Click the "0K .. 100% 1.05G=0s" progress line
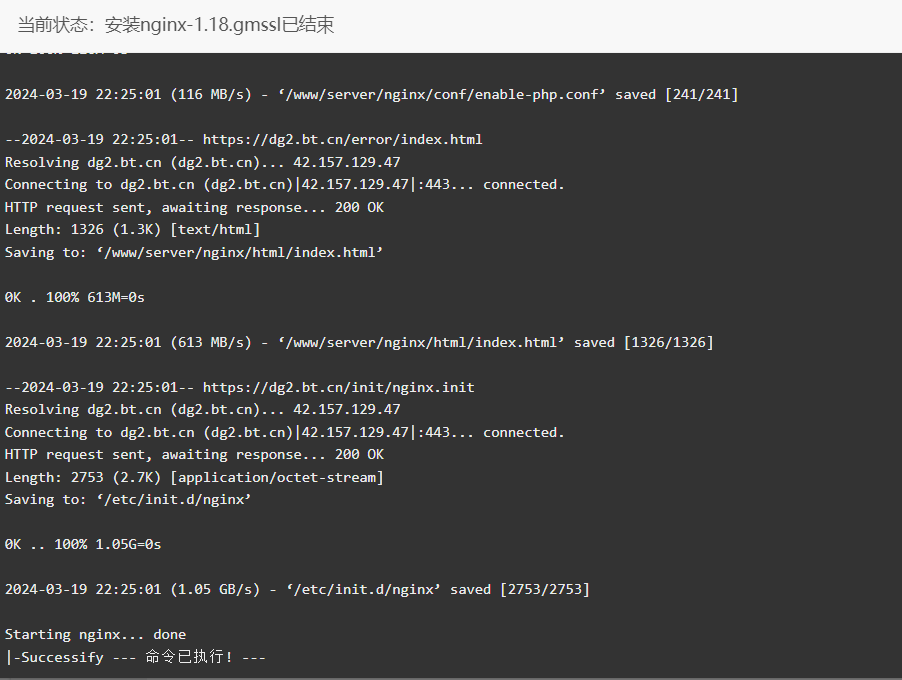 (x=83, y=544)
